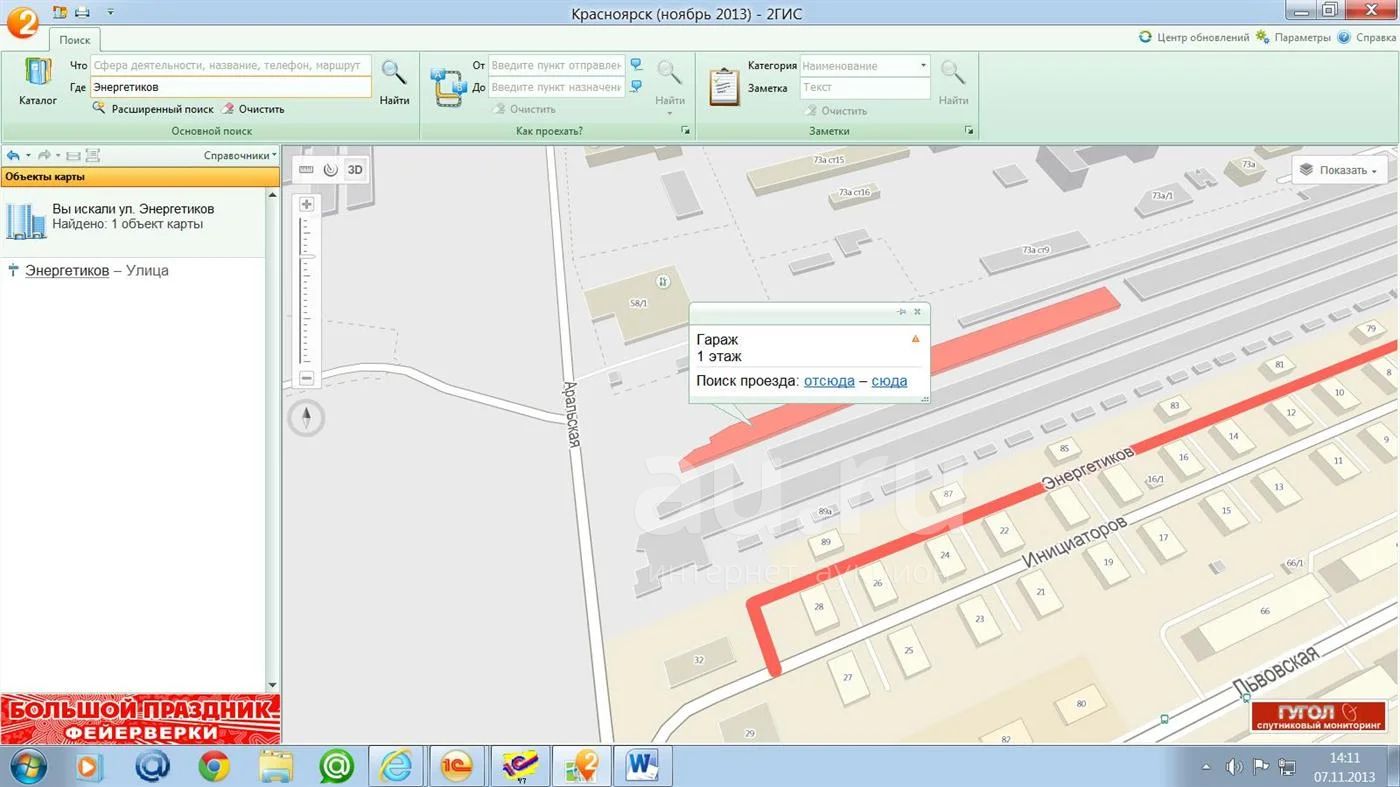Click the Найти magnifier in Основной поиск
This screenshot has width=1400, height=787.
pos(394,82)
